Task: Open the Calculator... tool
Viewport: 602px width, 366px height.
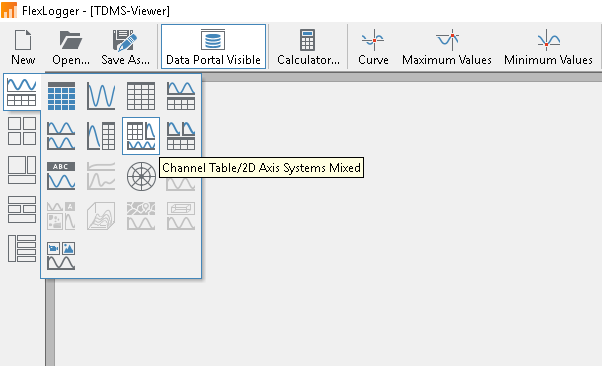Action: pyautogui.click(x=308, y=47)
